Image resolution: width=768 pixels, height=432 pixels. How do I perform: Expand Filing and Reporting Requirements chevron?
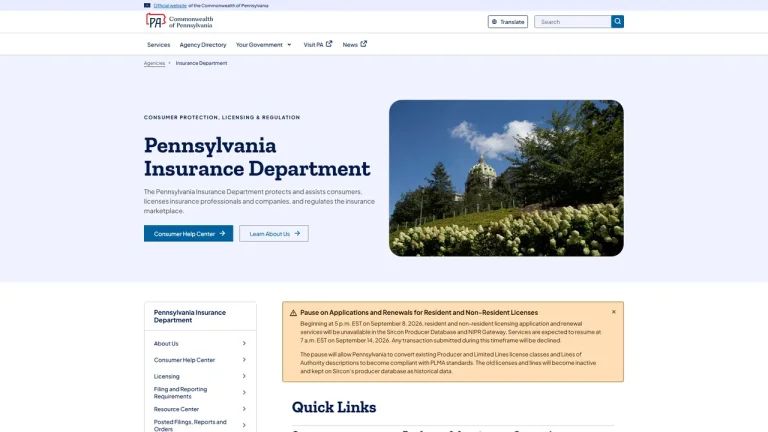tap(244, 392)
